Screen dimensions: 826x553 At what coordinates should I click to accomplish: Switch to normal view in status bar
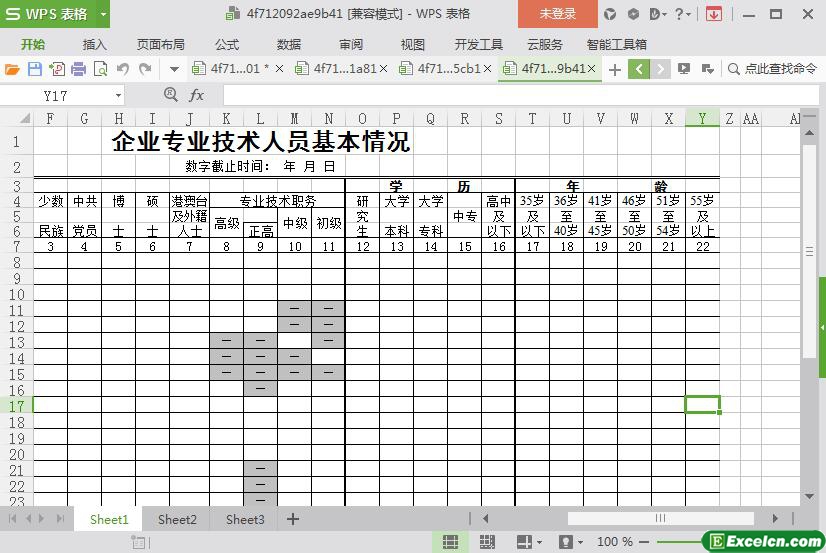[x=451, y=542]
